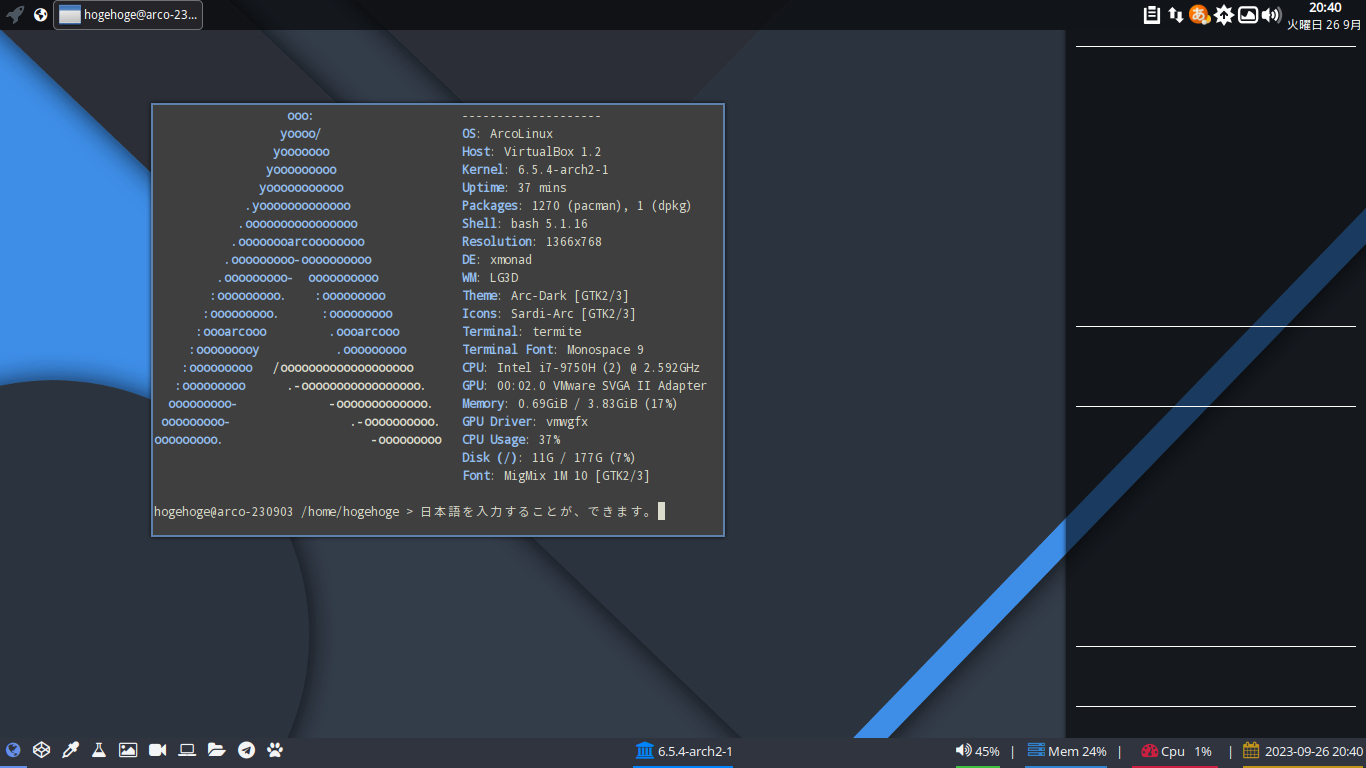Click the GPU Driver: vmwgfx line
1366x768 pixels.
(x=525, y=422)
